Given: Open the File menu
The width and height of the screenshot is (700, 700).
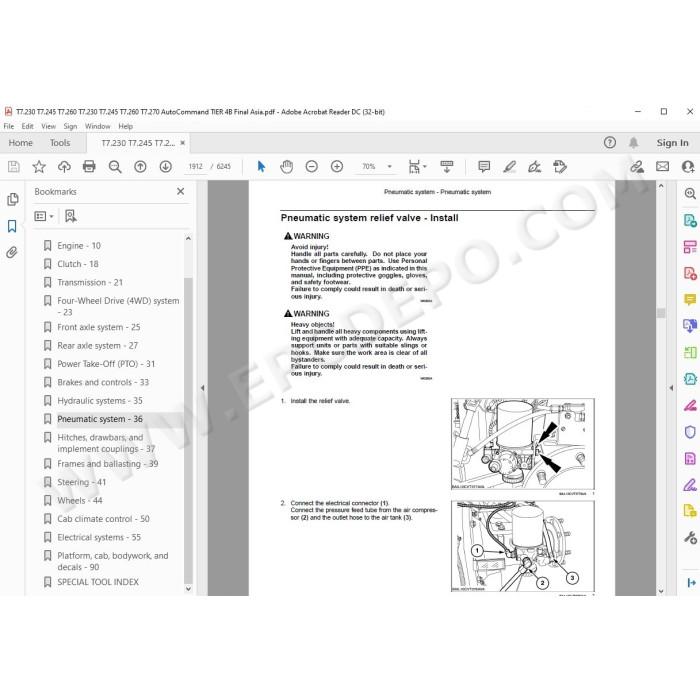Looking at the screenshot, I should [x=8, y=126].
